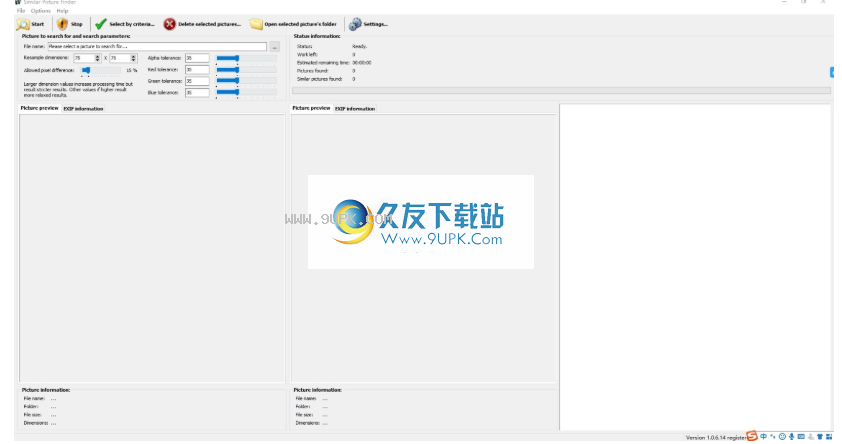842x444 pixels.
Task: Click the punctuation mode IME icon
Action: [x=773, y=436]
